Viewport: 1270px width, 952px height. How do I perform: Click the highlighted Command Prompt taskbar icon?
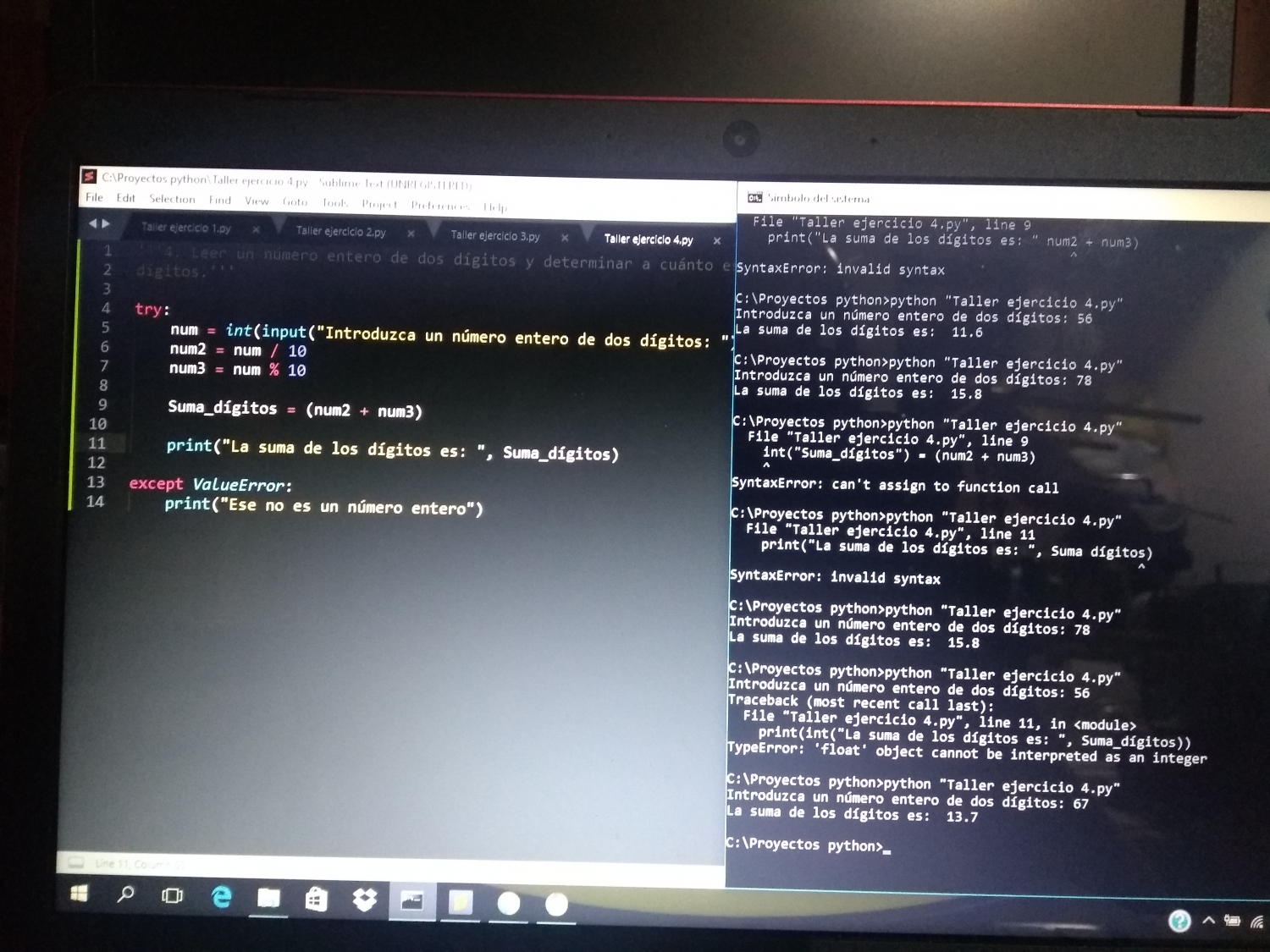click(x=412, y=901)
